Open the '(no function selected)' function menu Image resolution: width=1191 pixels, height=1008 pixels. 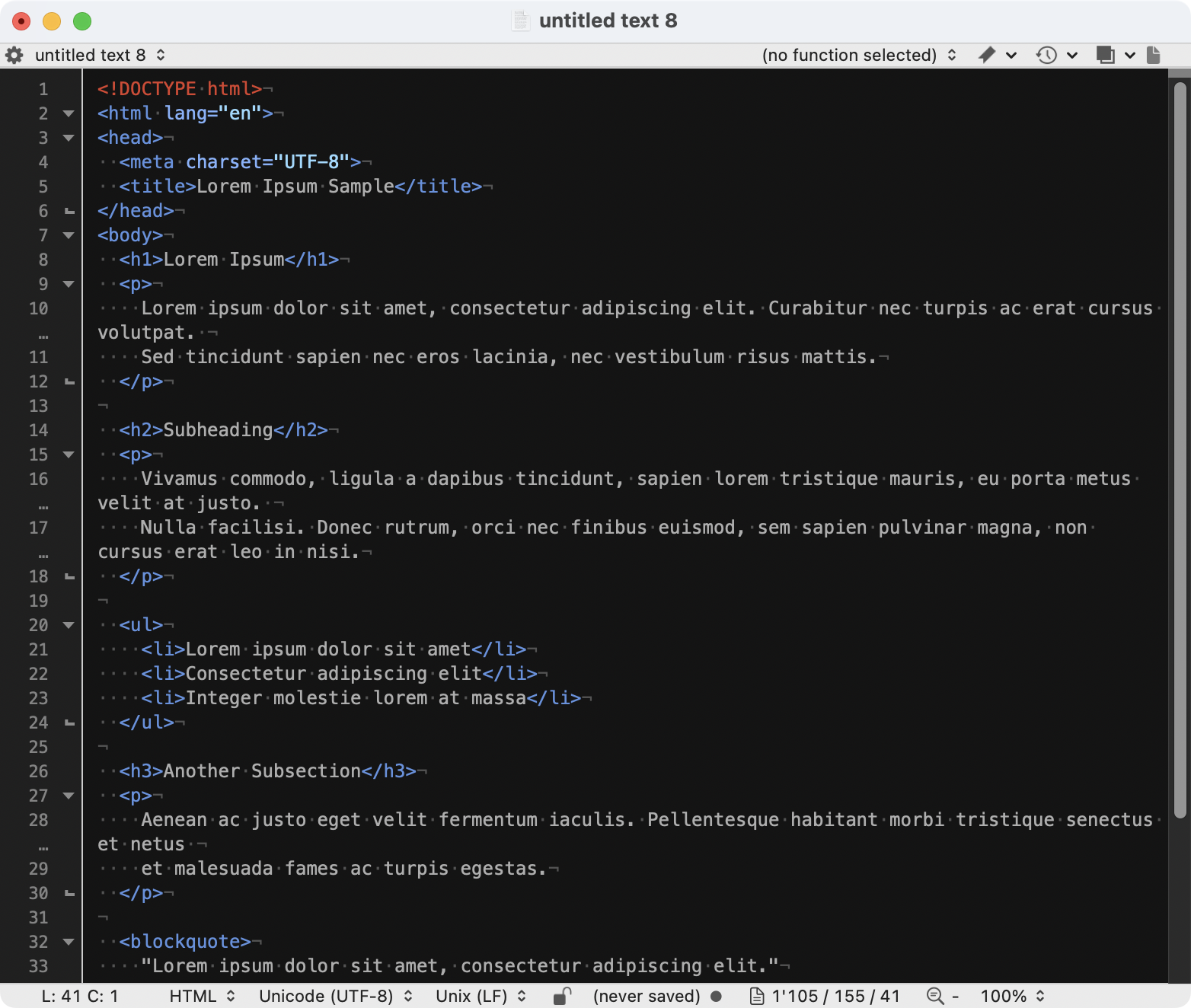click(858, 55)
